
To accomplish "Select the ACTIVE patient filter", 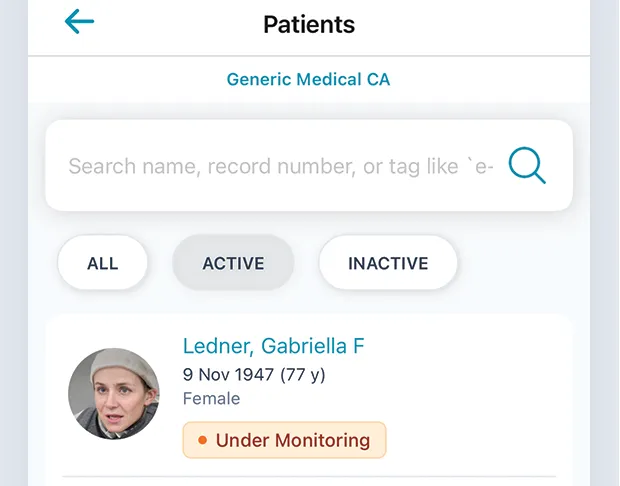I will (x=233, y=264).
